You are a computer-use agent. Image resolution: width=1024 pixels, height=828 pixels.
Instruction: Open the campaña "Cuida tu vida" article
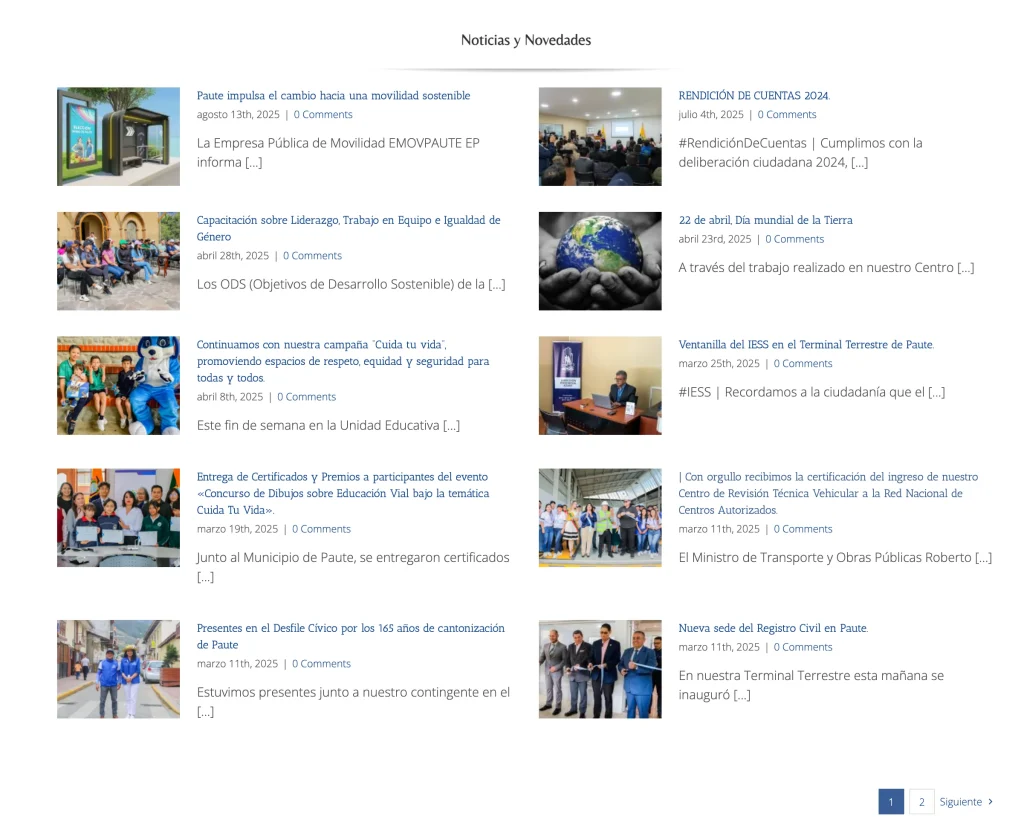tap(343, 361)
